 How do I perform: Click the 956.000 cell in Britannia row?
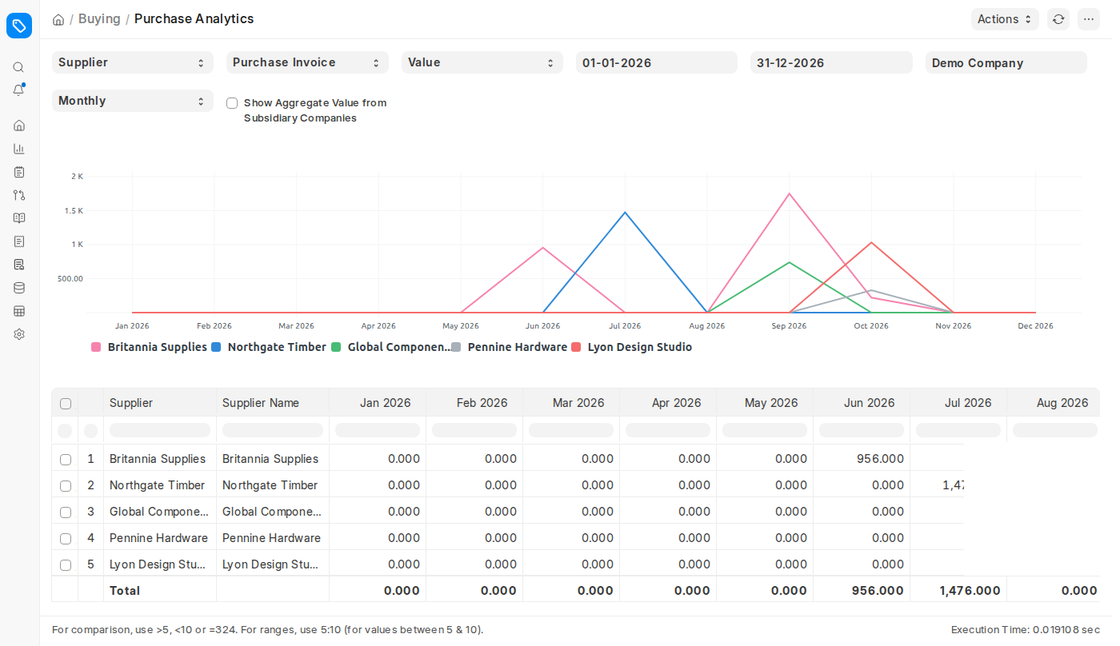pyautogui.click(x=861, y=459)
